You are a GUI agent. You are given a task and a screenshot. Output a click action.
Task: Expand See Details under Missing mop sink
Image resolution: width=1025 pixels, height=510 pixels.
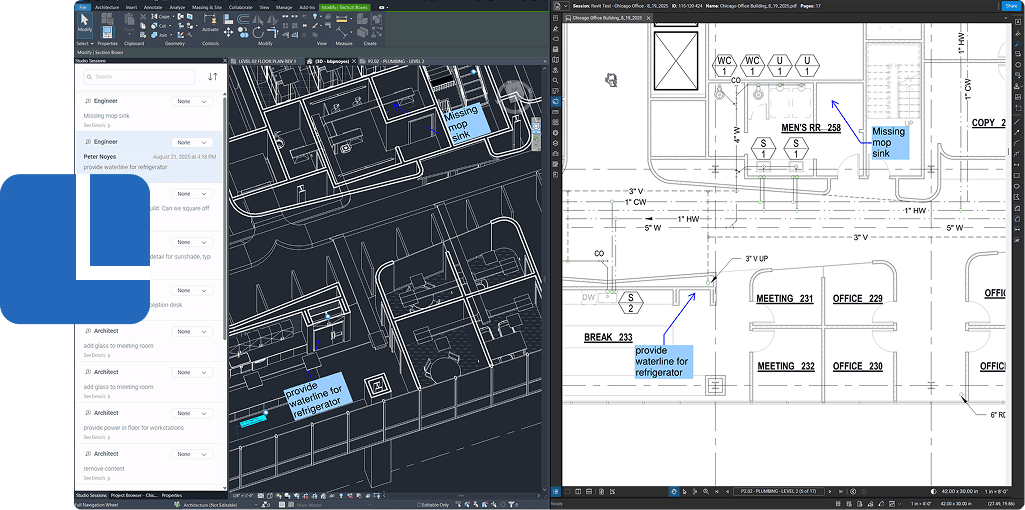click(95, 126)
